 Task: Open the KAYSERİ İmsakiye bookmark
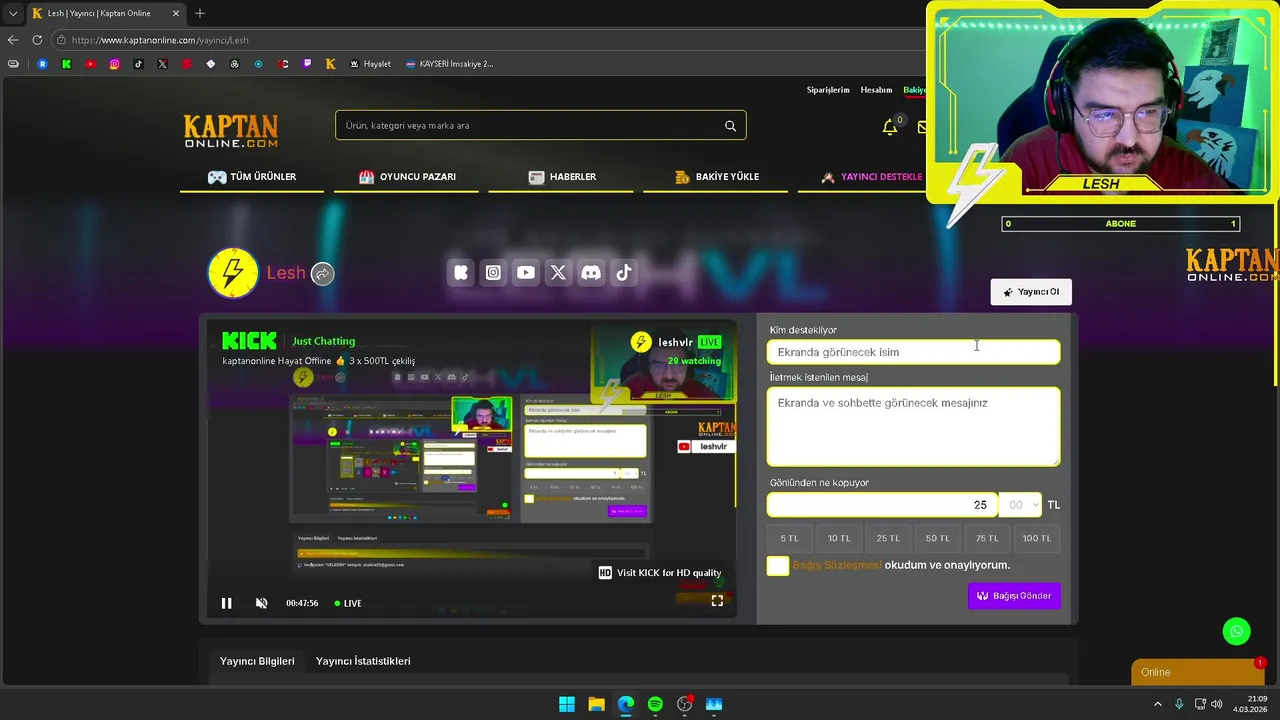(x=450, y=64)
